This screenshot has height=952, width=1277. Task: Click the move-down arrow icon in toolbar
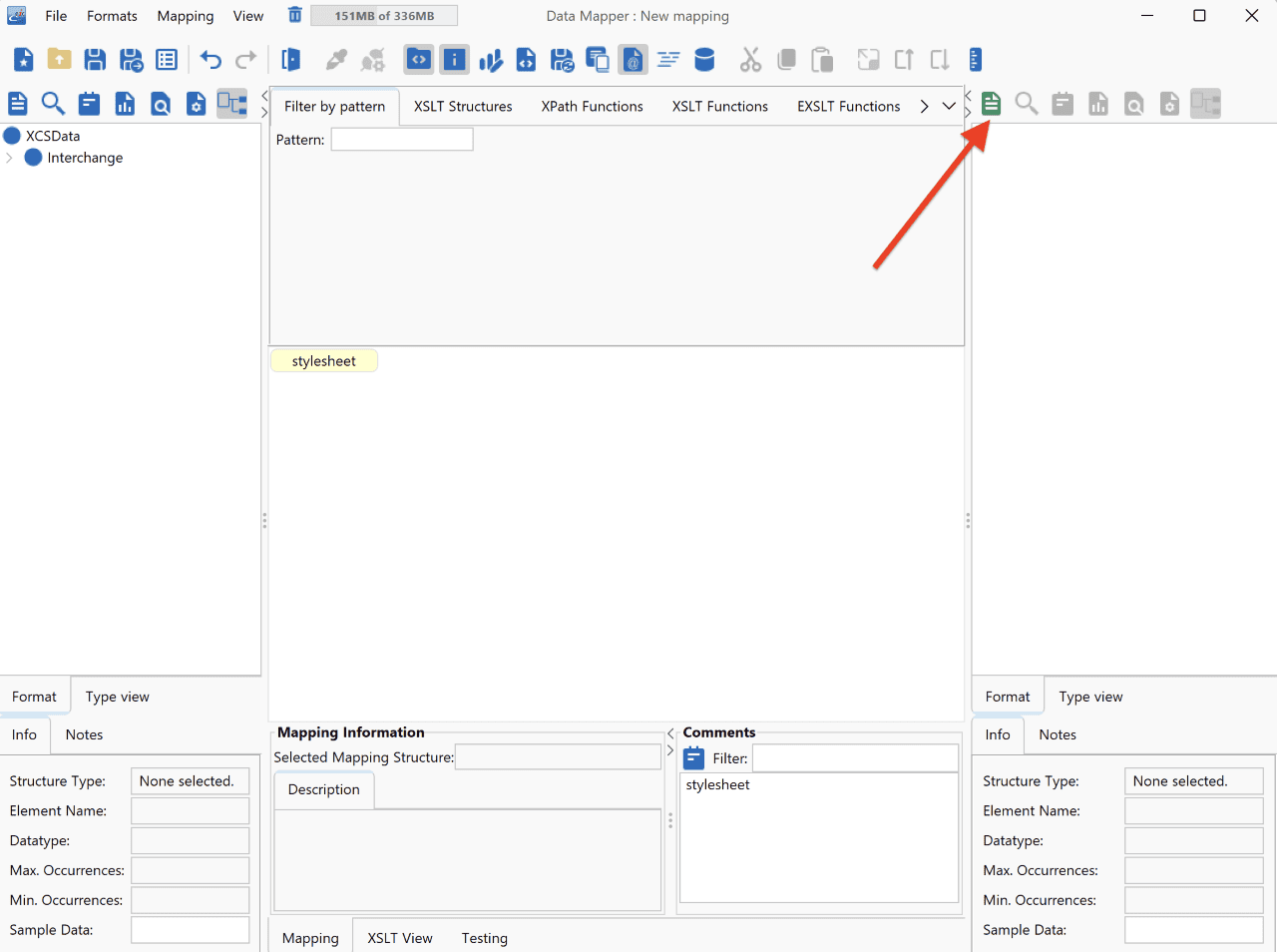[940, 60]
